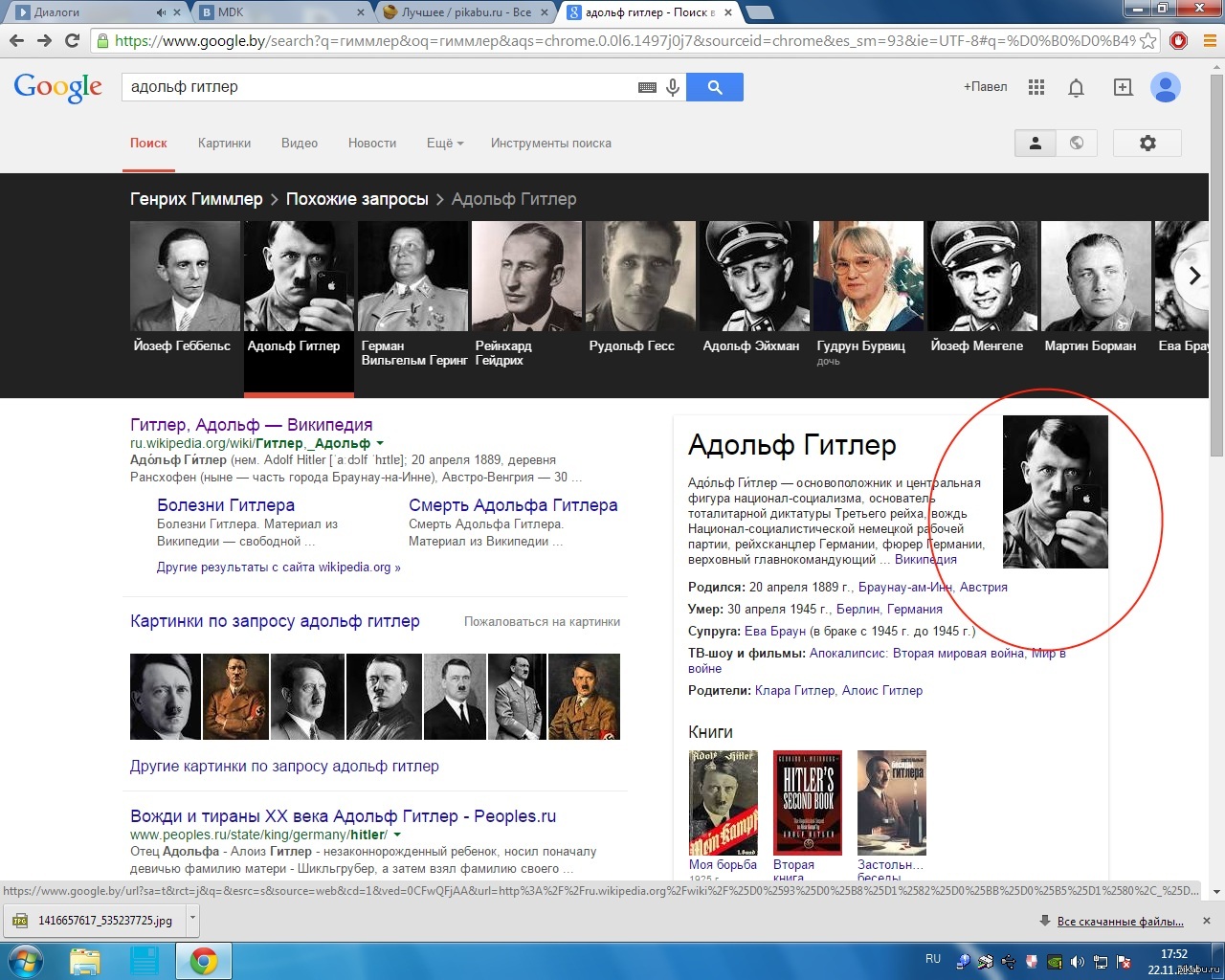This screenshot has width=1225, height=980.
Task: Click the blue search magnifier button
Action: pos(715,87)
